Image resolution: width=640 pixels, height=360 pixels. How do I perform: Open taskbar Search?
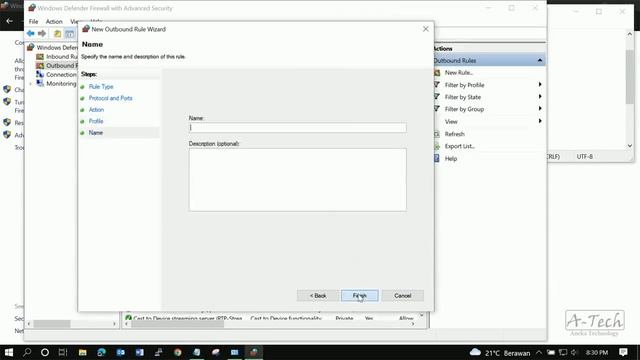pos(27,352)
